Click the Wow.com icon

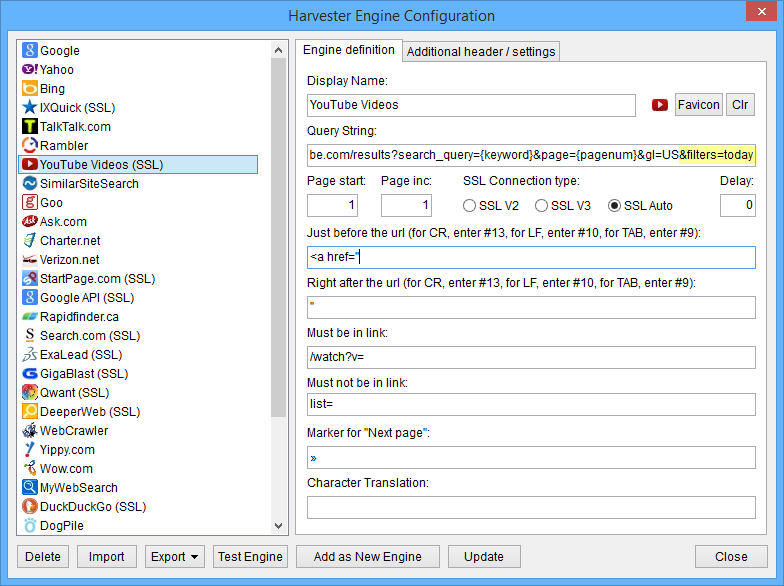[30, 468]
